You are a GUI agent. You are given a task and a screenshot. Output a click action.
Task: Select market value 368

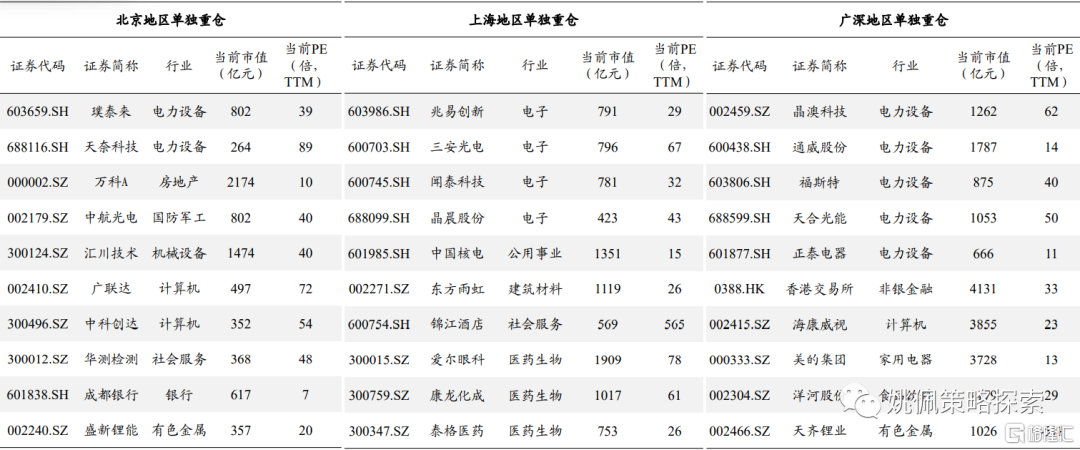coord(240,360)
